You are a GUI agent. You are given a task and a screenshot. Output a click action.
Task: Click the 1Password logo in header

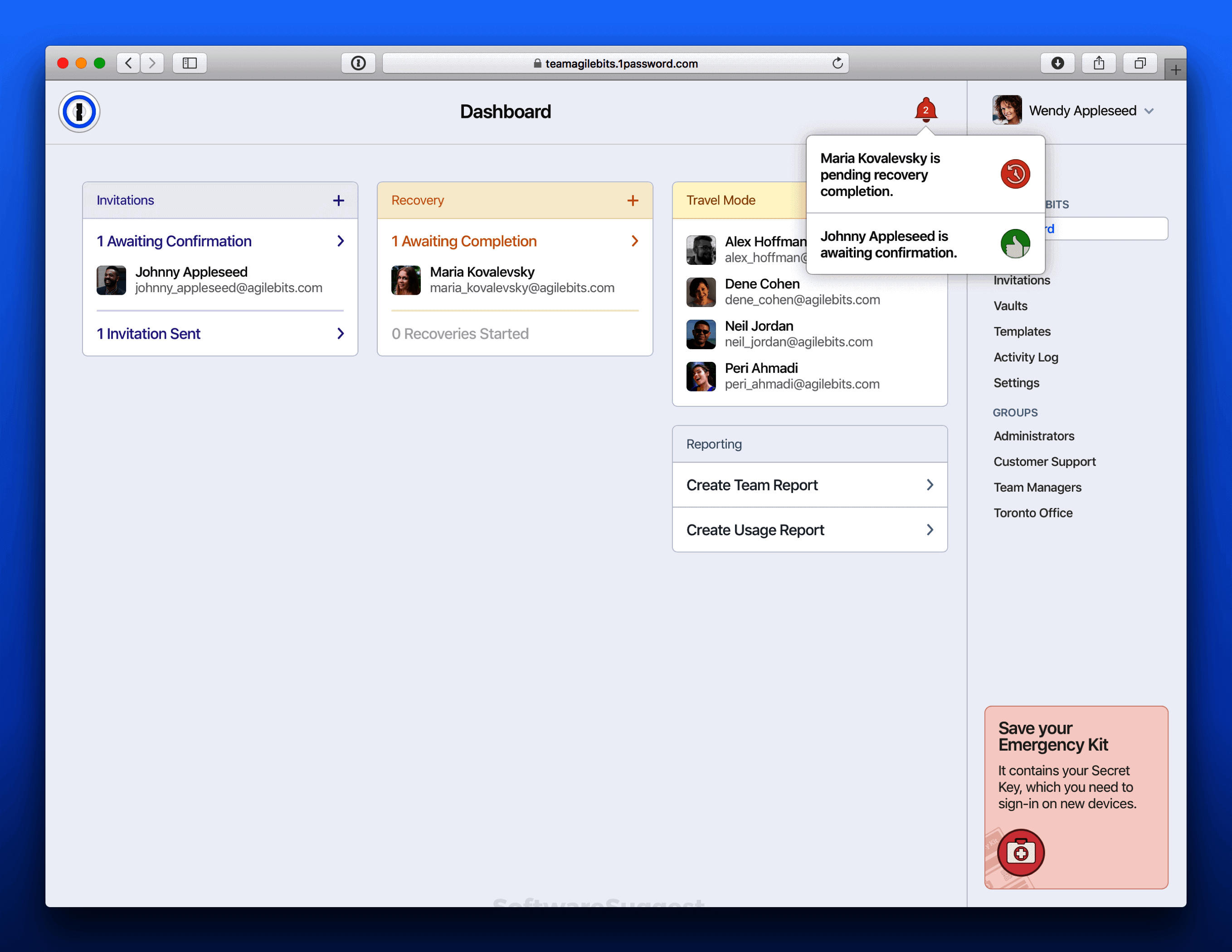coord(79,111)
